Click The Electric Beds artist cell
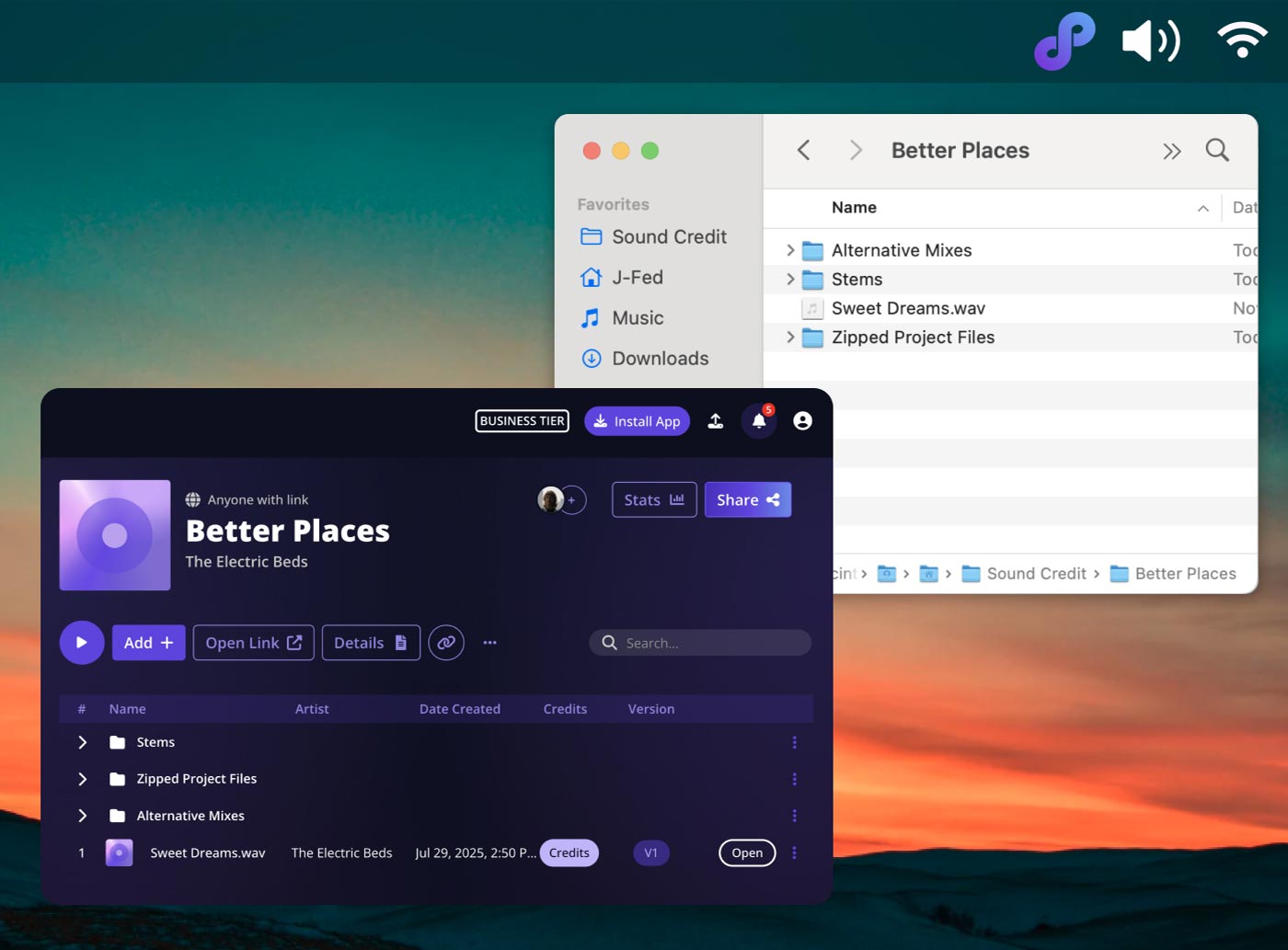The image size is (1288, 950). point(341,853)
